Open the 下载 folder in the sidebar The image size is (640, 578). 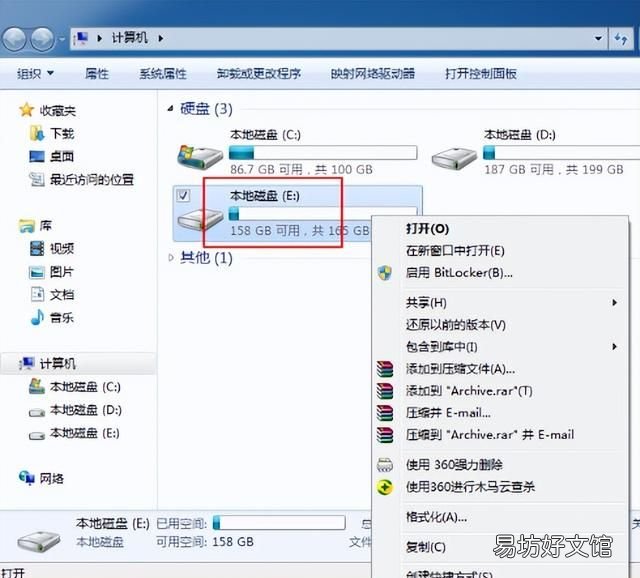[x=52, y=133]
